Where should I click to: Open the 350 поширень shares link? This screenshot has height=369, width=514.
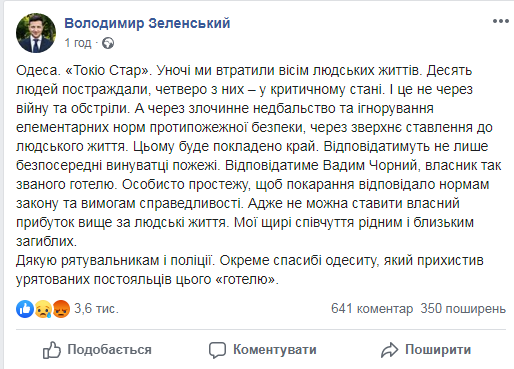click(463, 309)
